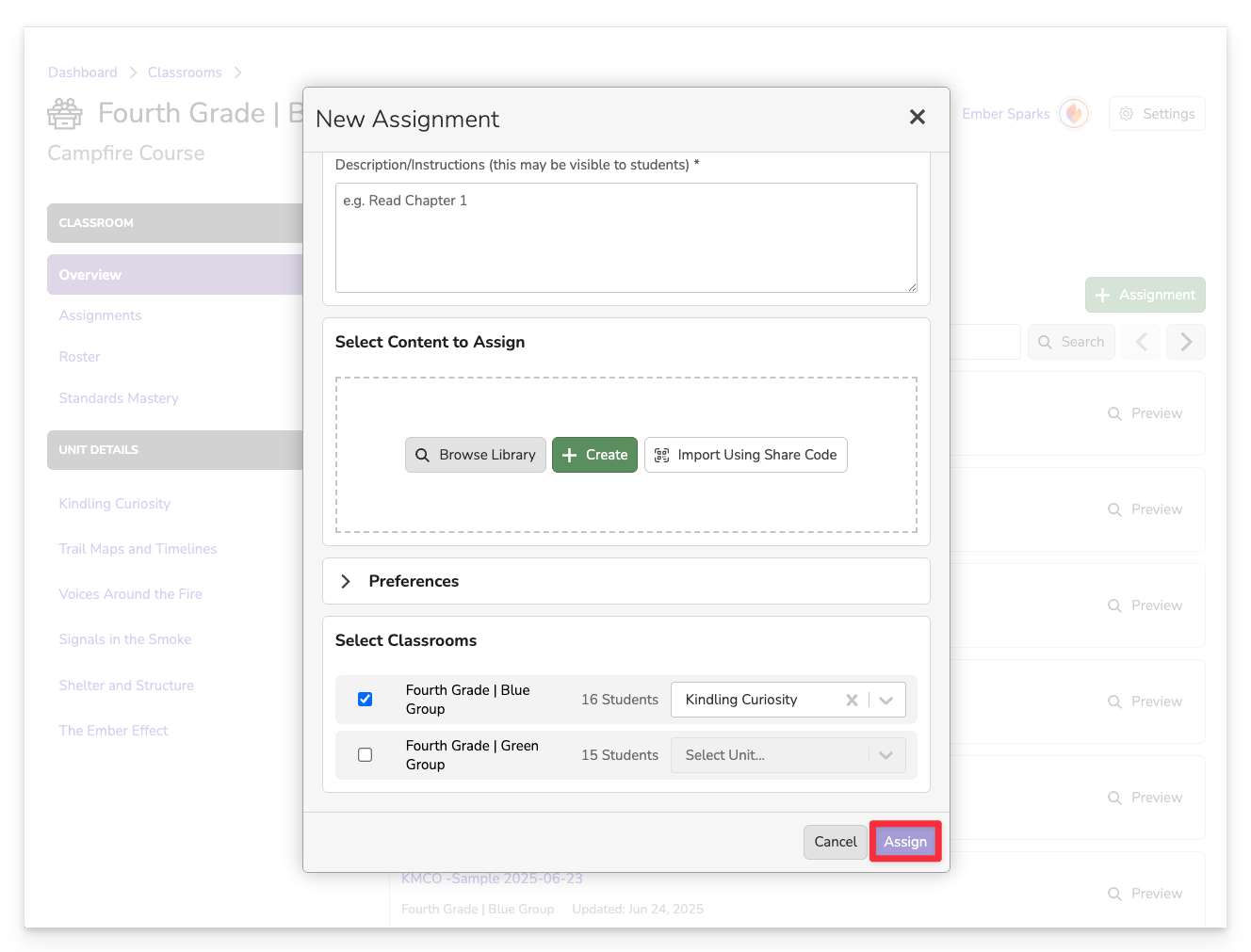Open Assignments in the classroom sidebar
This screenshot has width=1251, height=952.
100,315
